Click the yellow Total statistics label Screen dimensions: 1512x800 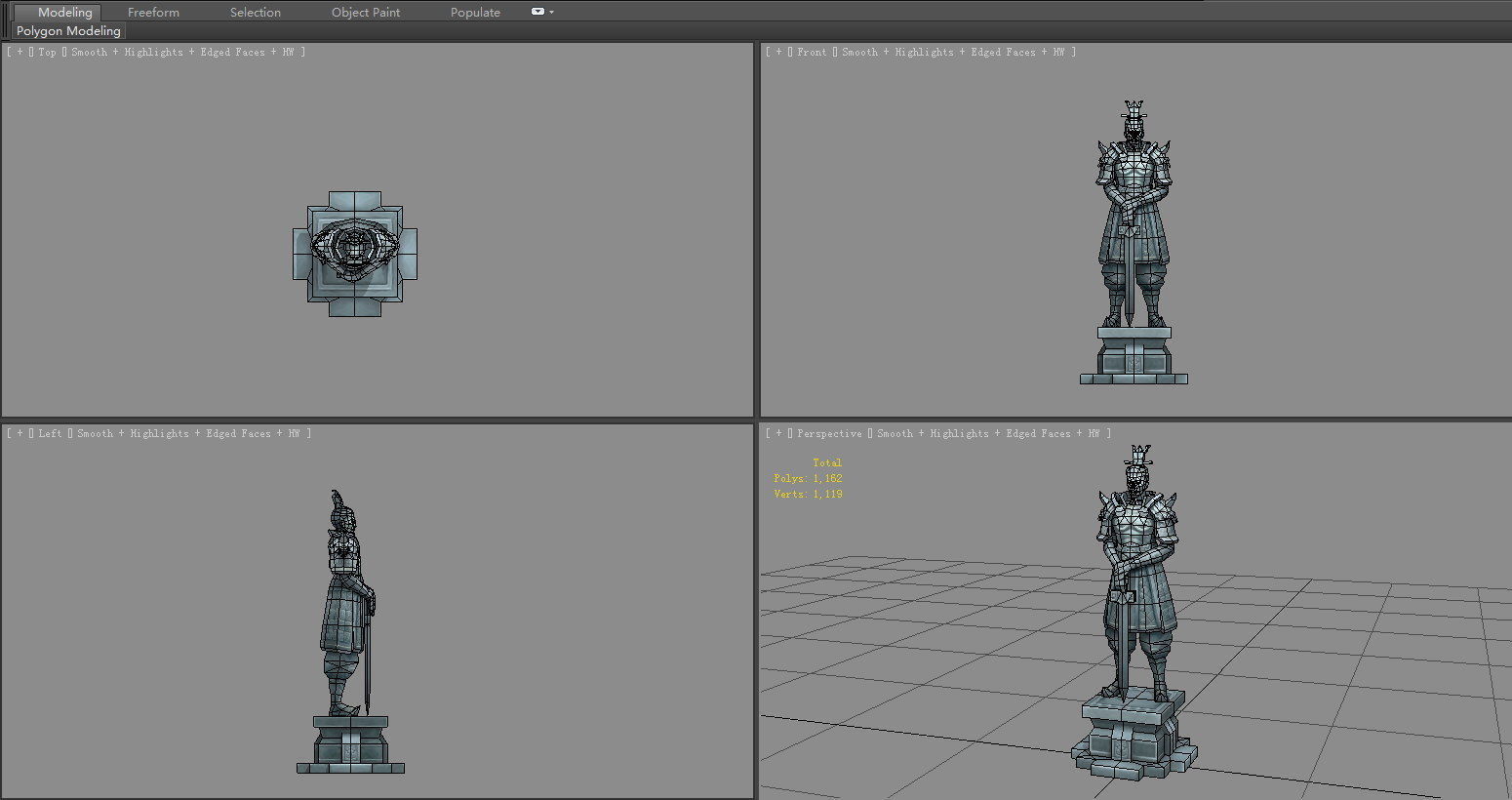tap(827, 462)
